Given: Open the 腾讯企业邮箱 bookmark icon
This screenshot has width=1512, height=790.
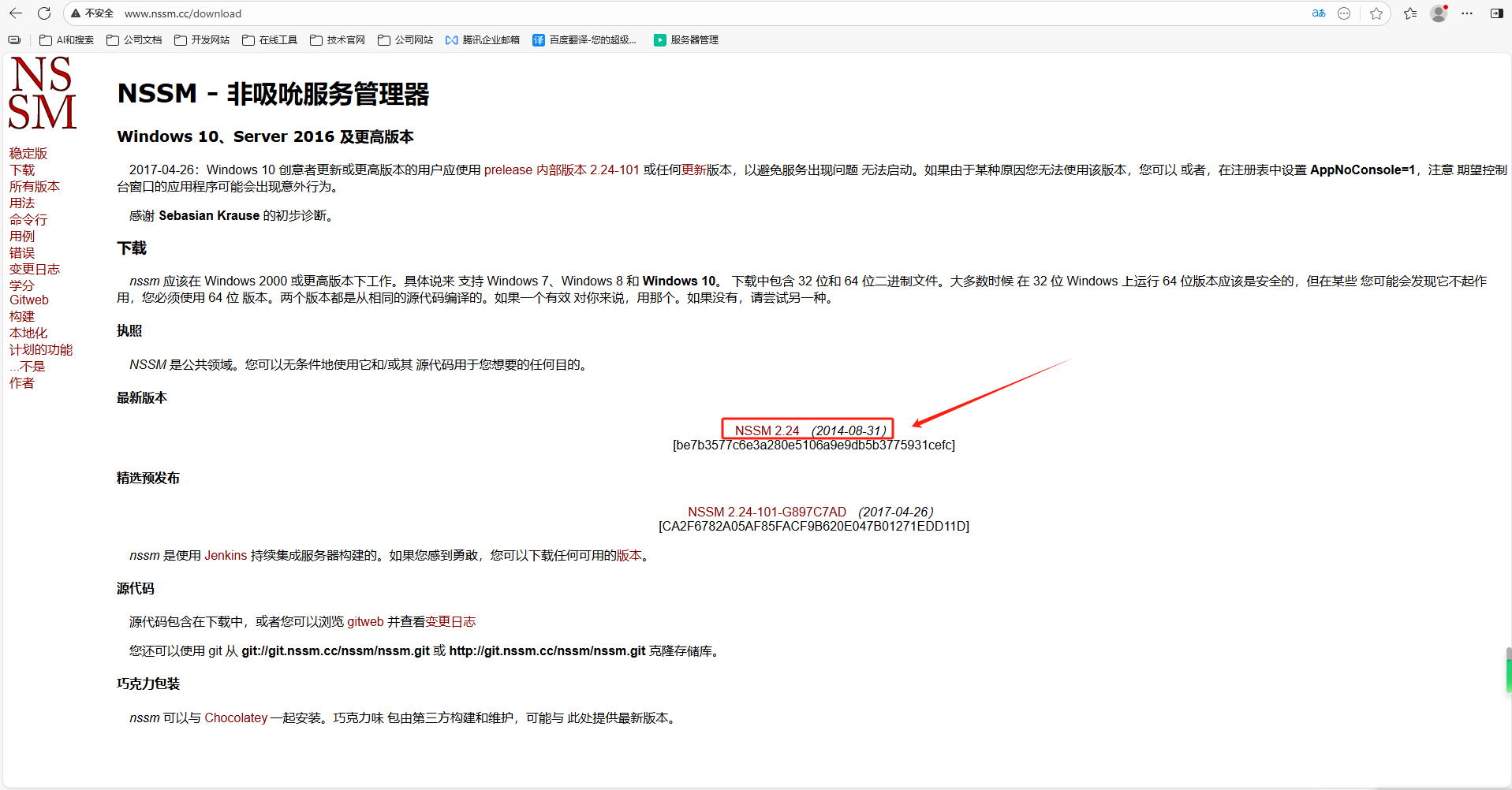Looking at the screenshot, I should point(453,39).
